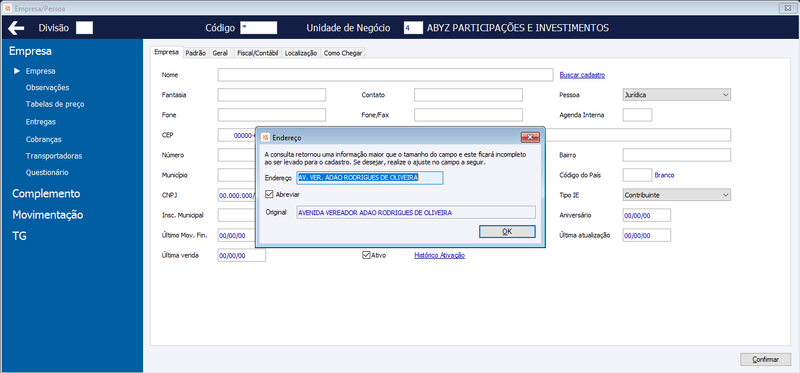The width and height of the screenshot is (800, 373).
Task: Open Cobranças in the sidebar
Action: pos(44,139)
